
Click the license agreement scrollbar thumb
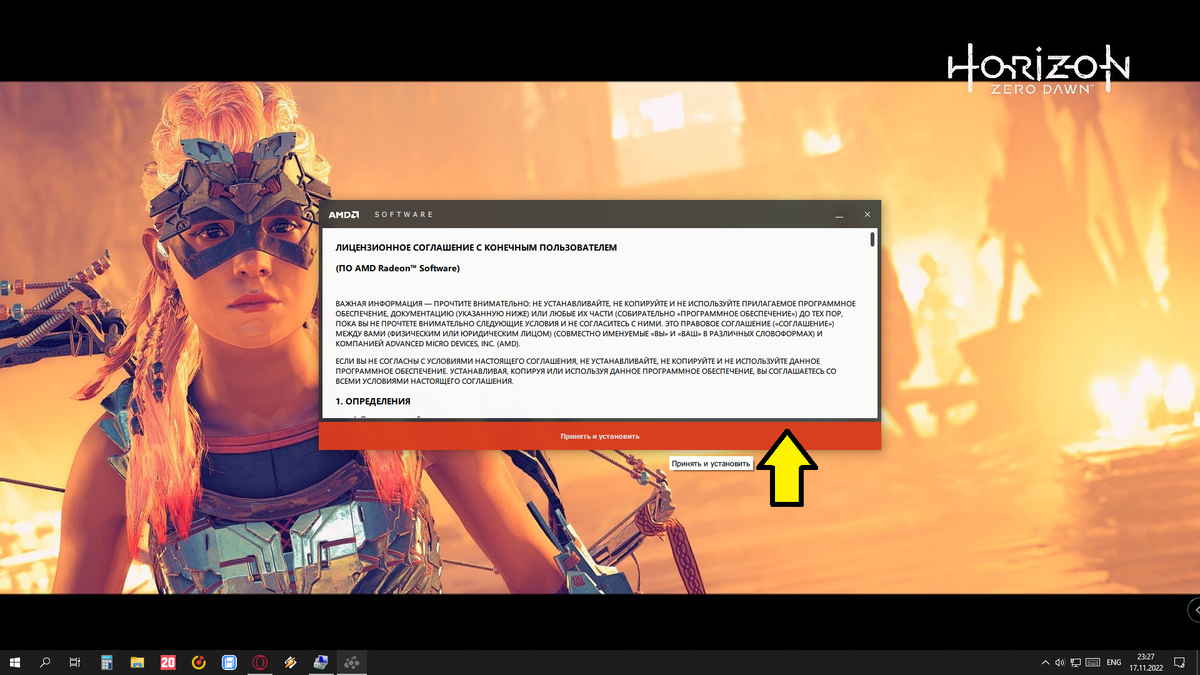(x=872, y=239)
